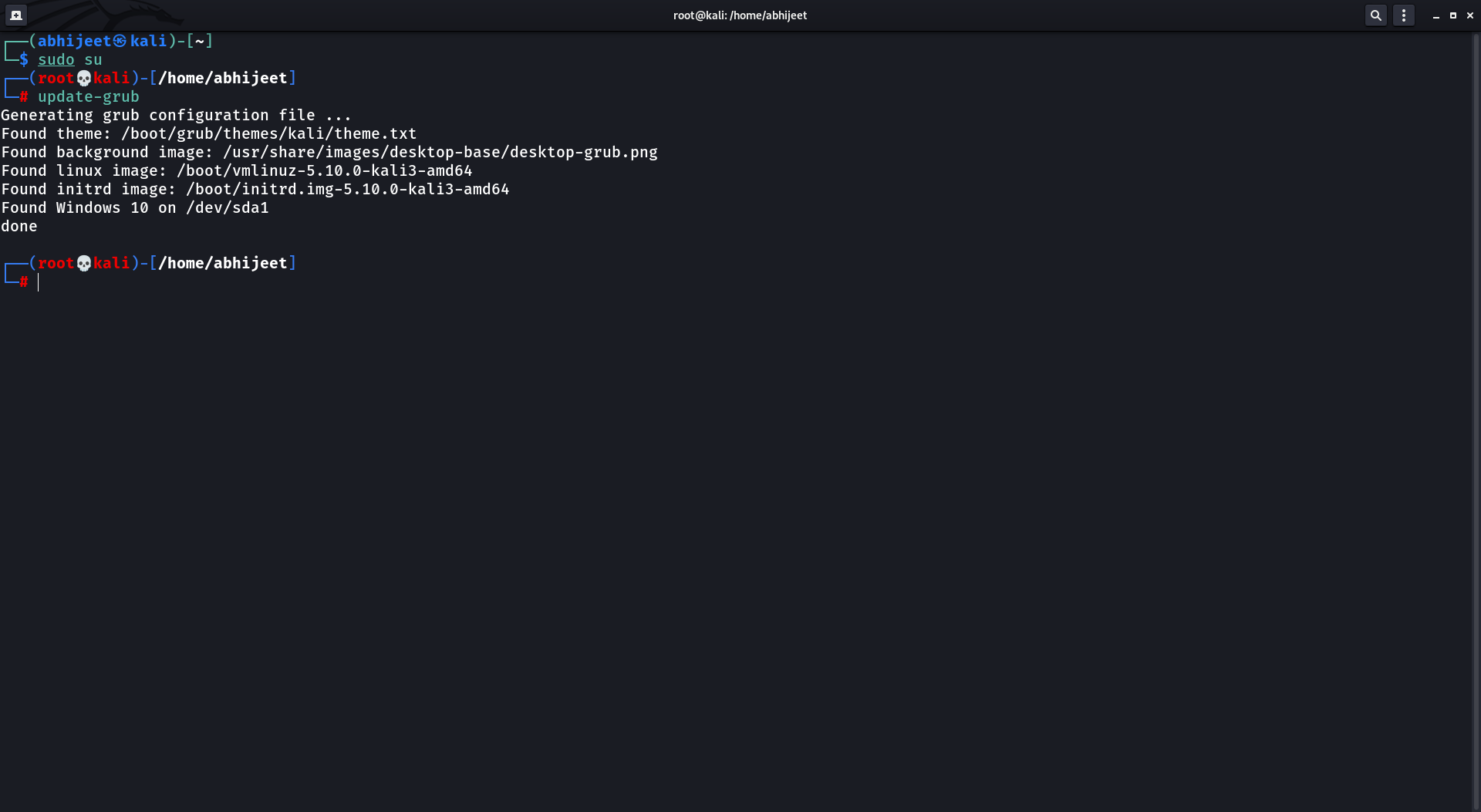Click the restore window icon
This screenshot has height=812, width=1481.
[x=1453, y=15]
